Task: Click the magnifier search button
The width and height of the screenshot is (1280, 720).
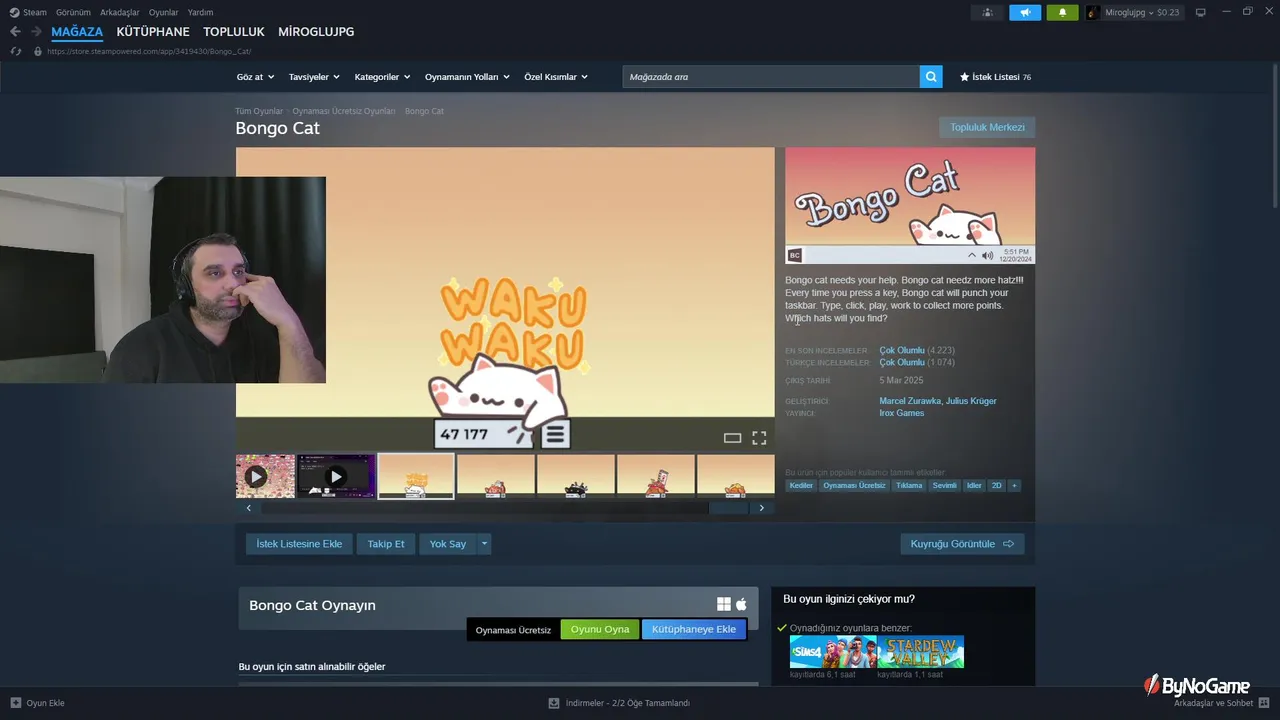Action: (x=931, y=77)
